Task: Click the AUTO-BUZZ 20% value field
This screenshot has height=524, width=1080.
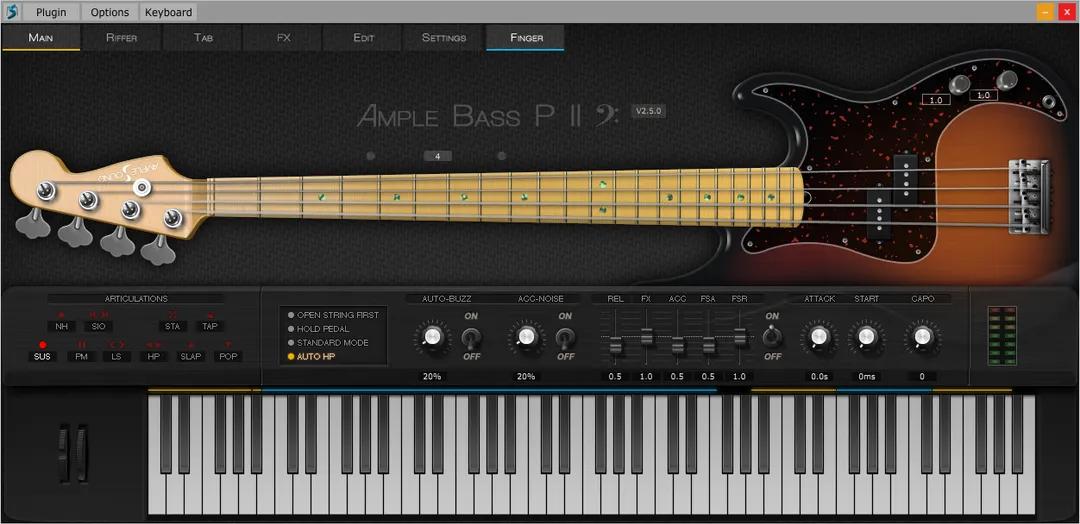Action: (x=432, y=377)
